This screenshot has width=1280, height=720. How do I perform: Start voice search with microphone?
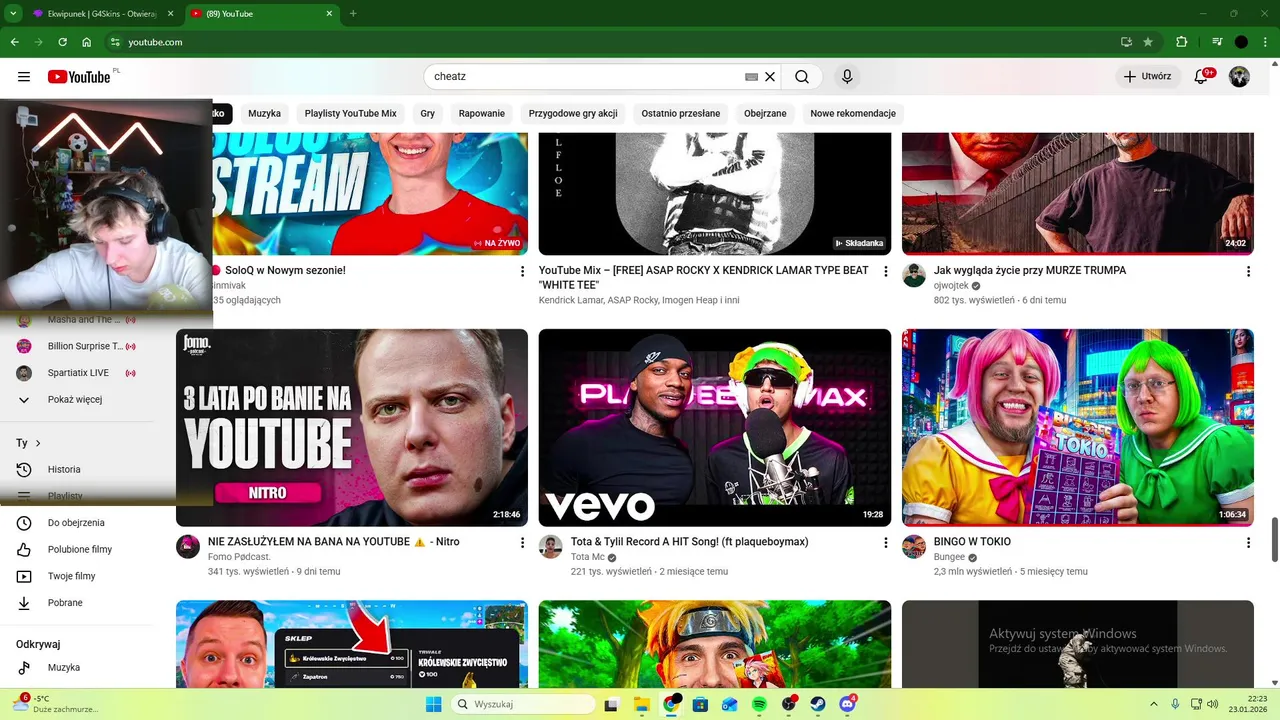[847, 77]
